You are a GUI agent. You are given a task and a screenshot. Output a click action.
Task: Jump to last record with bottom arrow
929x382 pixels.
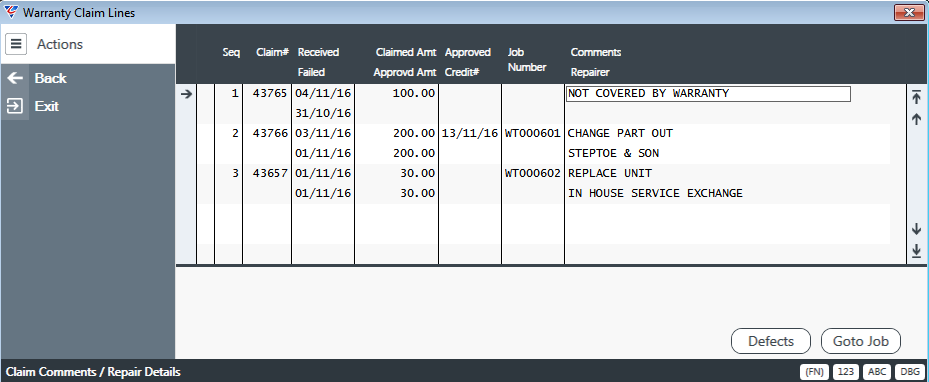click(x=916, y=251)
